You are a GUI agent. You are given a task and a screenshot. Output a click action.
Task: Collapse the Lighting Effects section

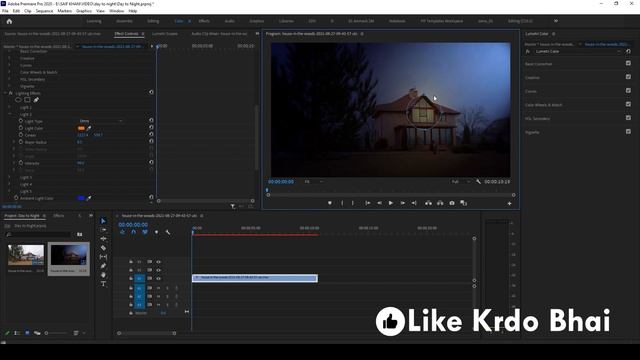[5, 93]
